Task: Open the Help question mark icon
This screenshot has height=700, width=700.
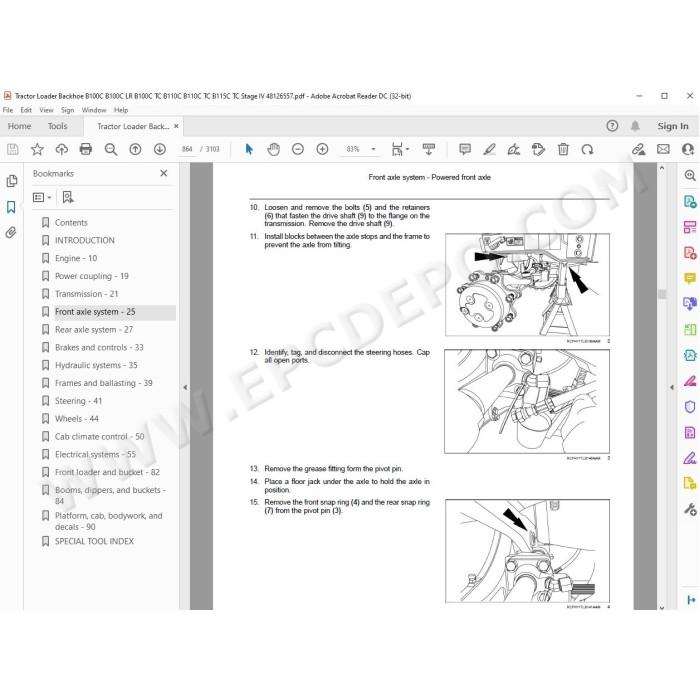Action: [x=612, y=126]
